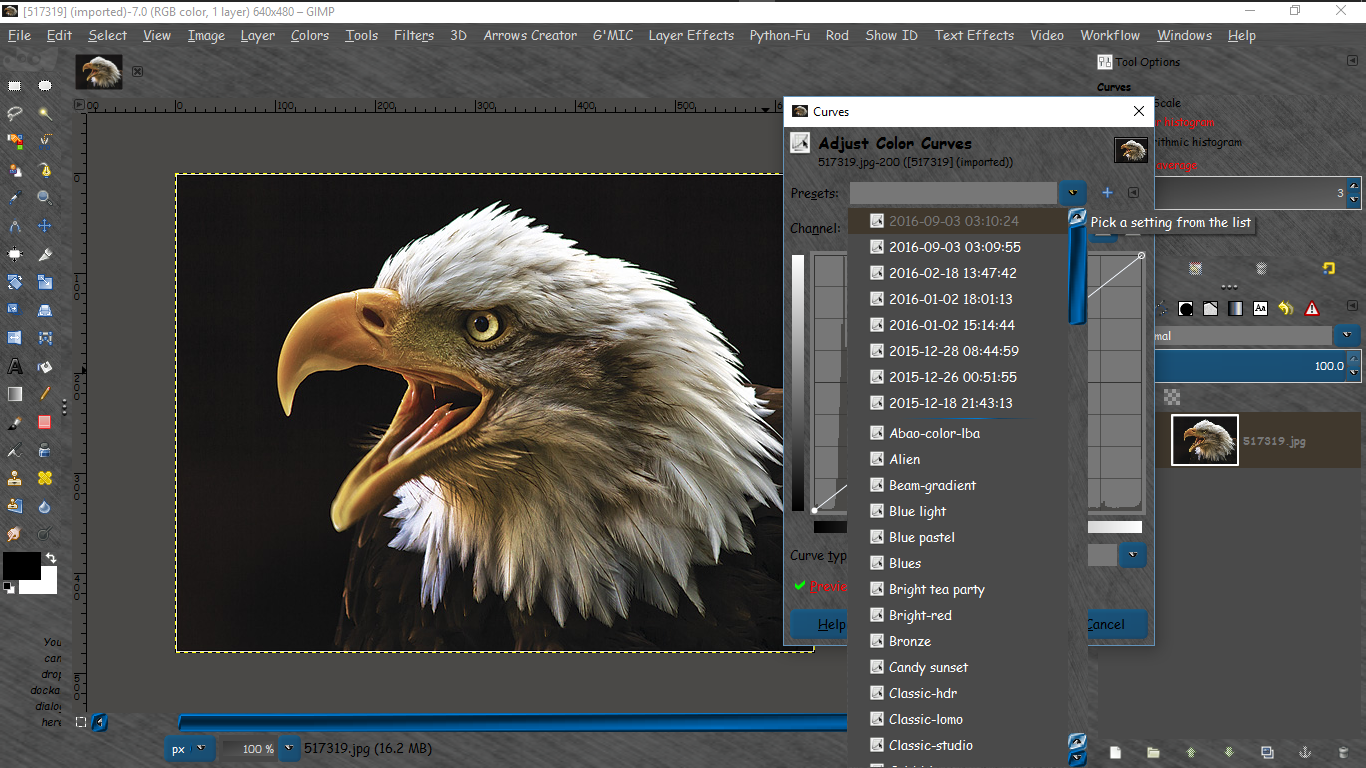The height and width of the screenshot is (768, 1366).
Task: Choose the Pencil tool
Action: pos(45,394)
